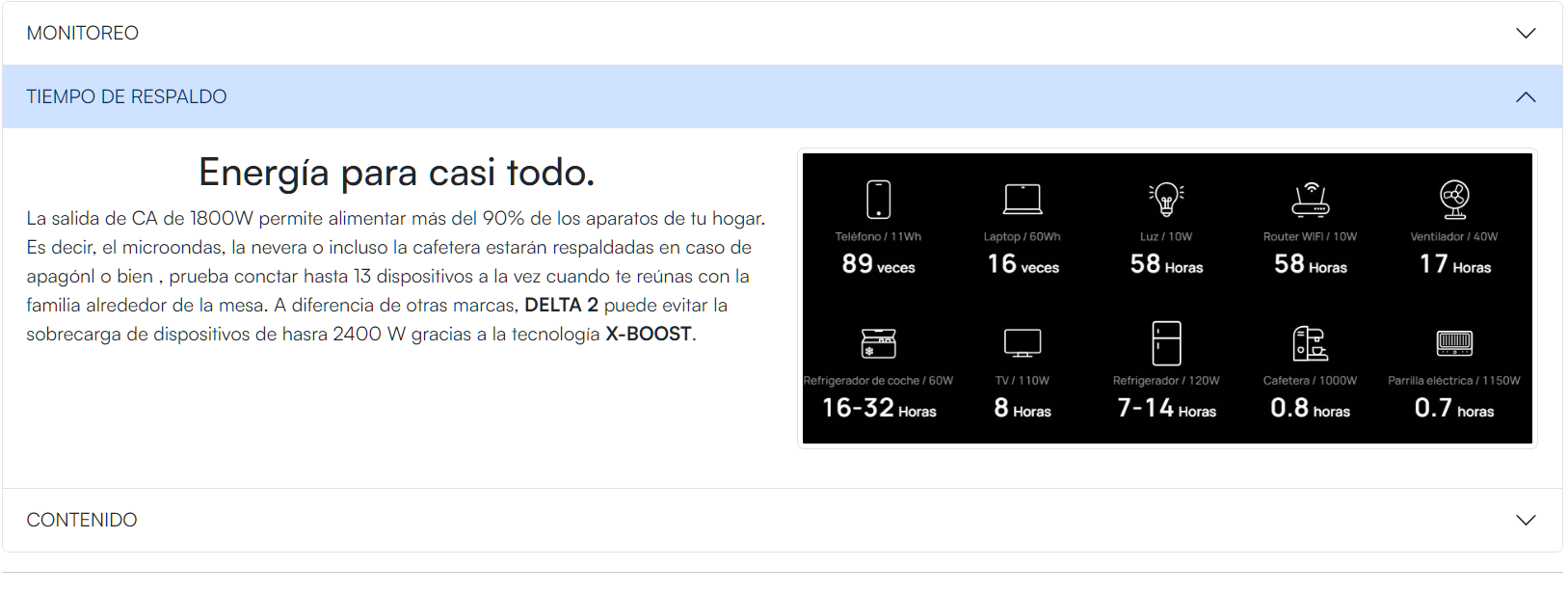Click the '0.7 horas' value
Screen dimensions: 1568x593
coord(1454,409)
